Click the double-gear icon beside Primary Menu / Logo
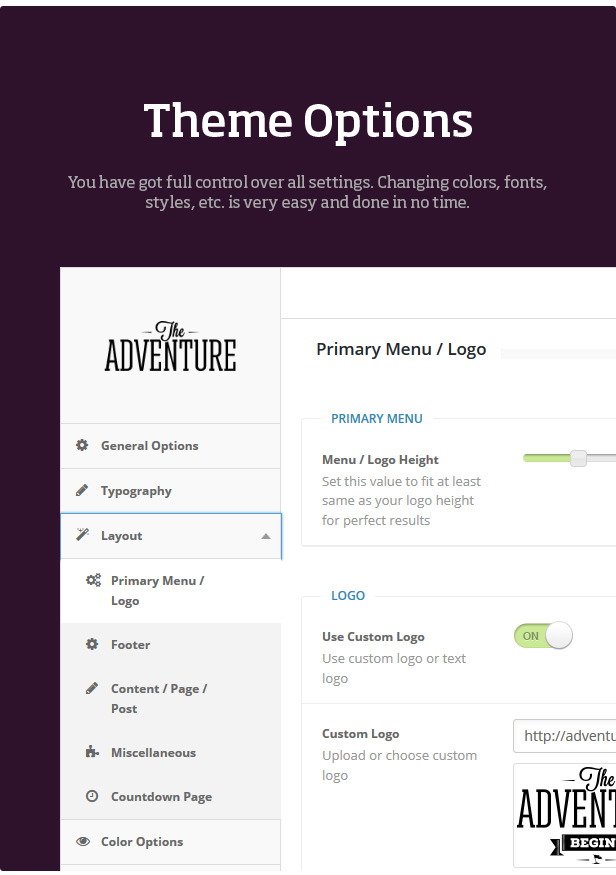 pos(93,581)
